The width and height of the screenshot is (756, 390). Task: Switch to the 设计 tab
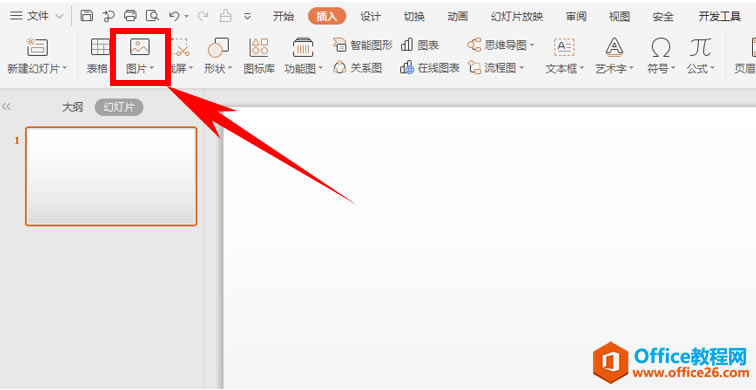coord(370,16)
